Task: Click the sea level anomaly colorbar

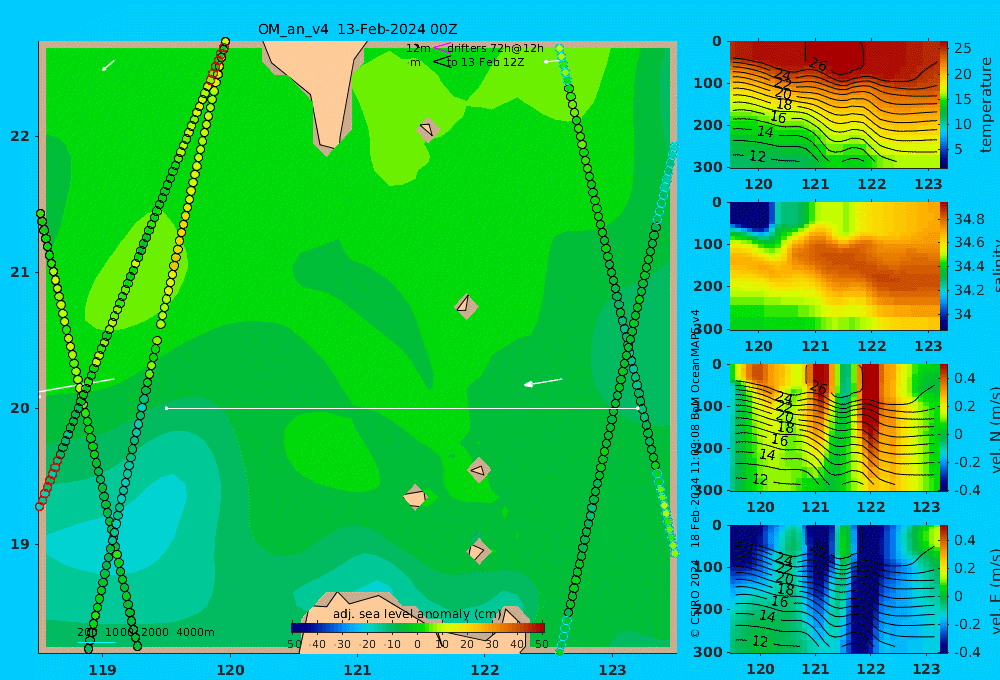Action: (418, 628)
